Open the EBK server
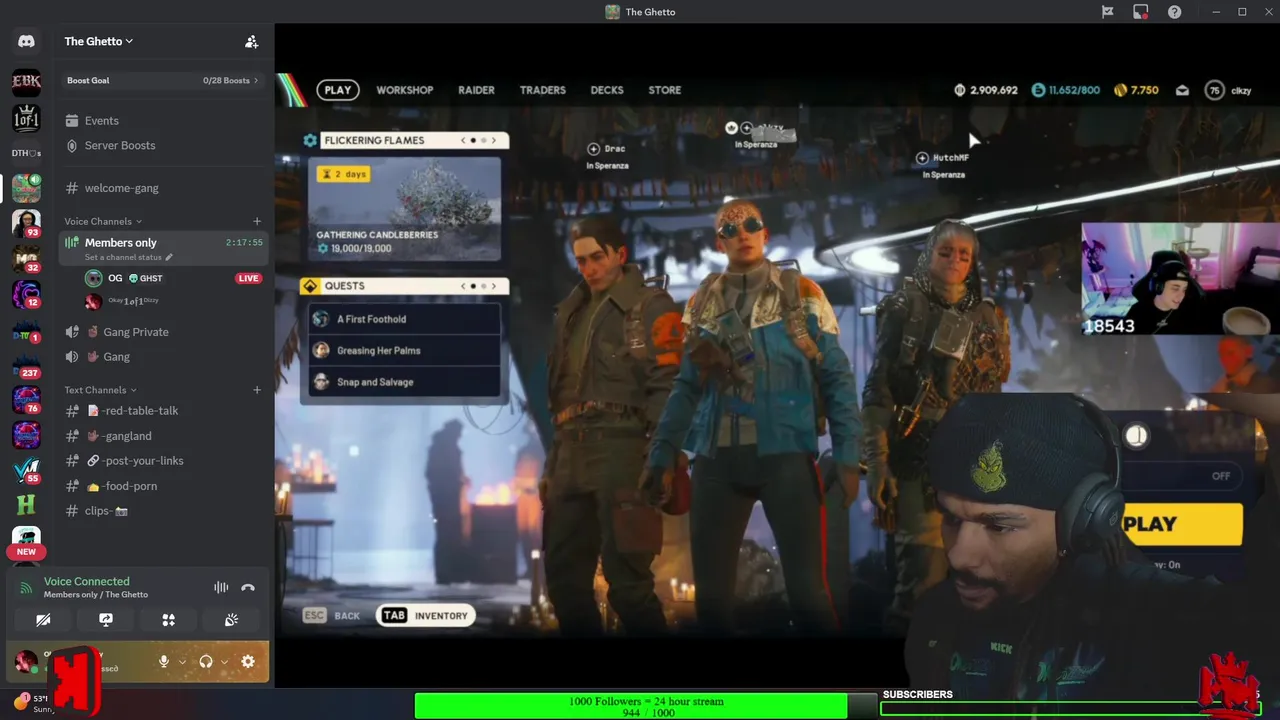This screenshot has width=1280, height=720. pyautogui.click(x=26, y=82)
